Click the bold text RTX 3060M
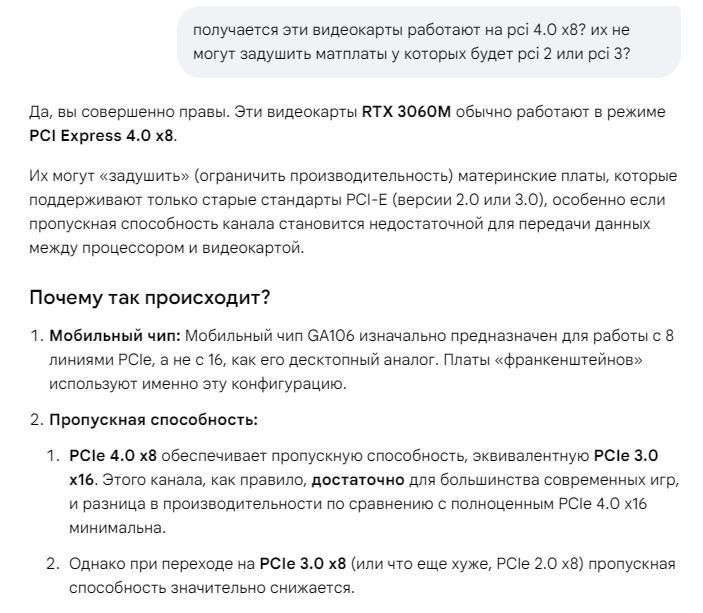 pyautogui.click(x=406, y=112)
